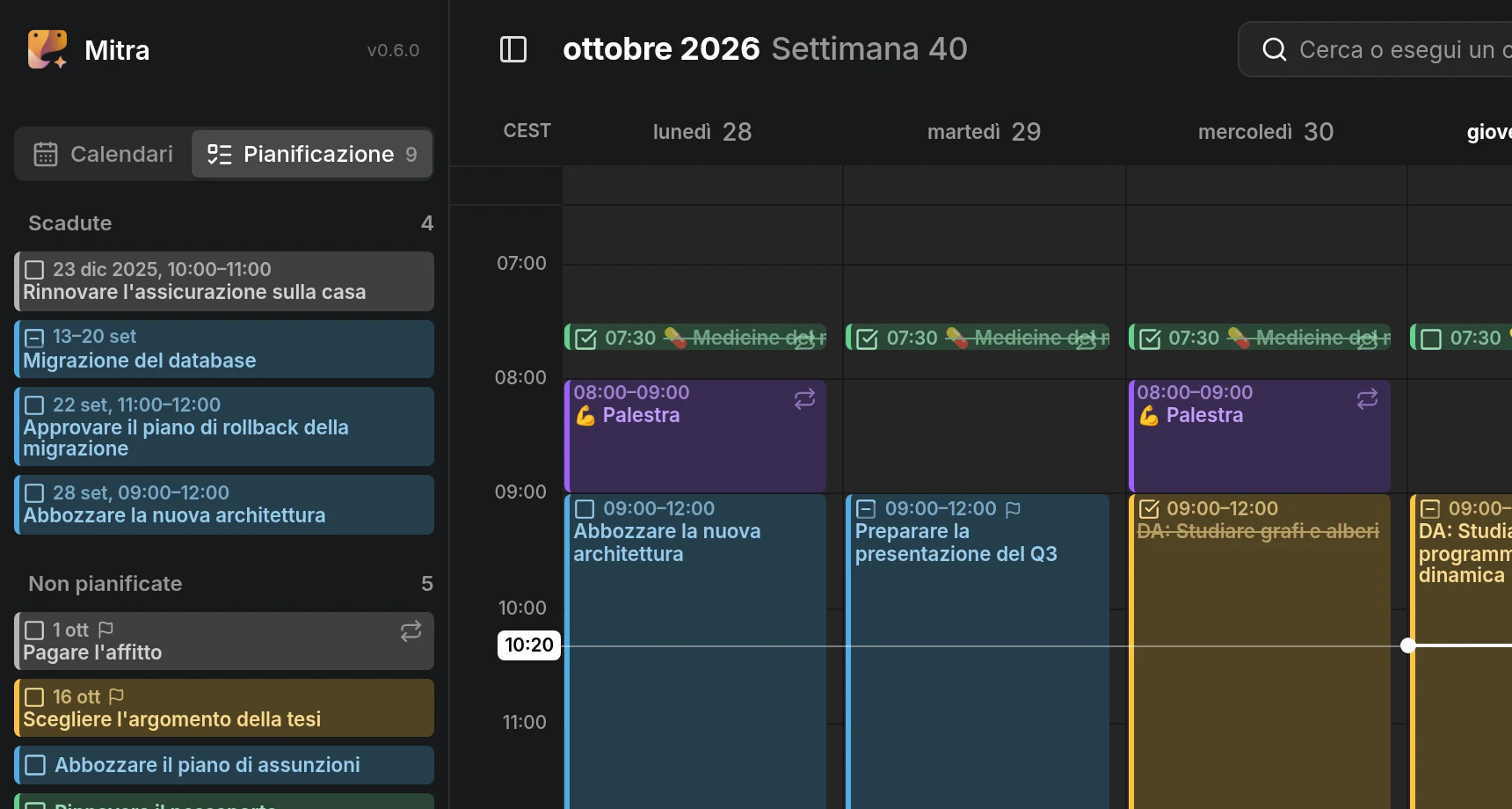Image resolution: width=1512 pixels, height=809 pixels.
Task: Click the calendar icon in Calendari tab
Action: click(x=46, y=155)
